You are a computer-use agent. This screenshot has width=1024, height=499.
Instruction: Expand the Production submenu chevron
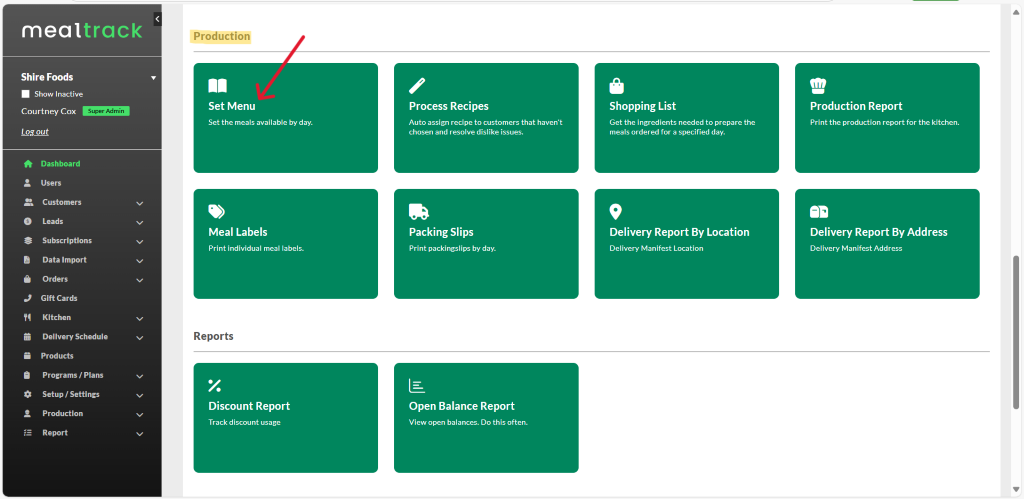point(140,415)
